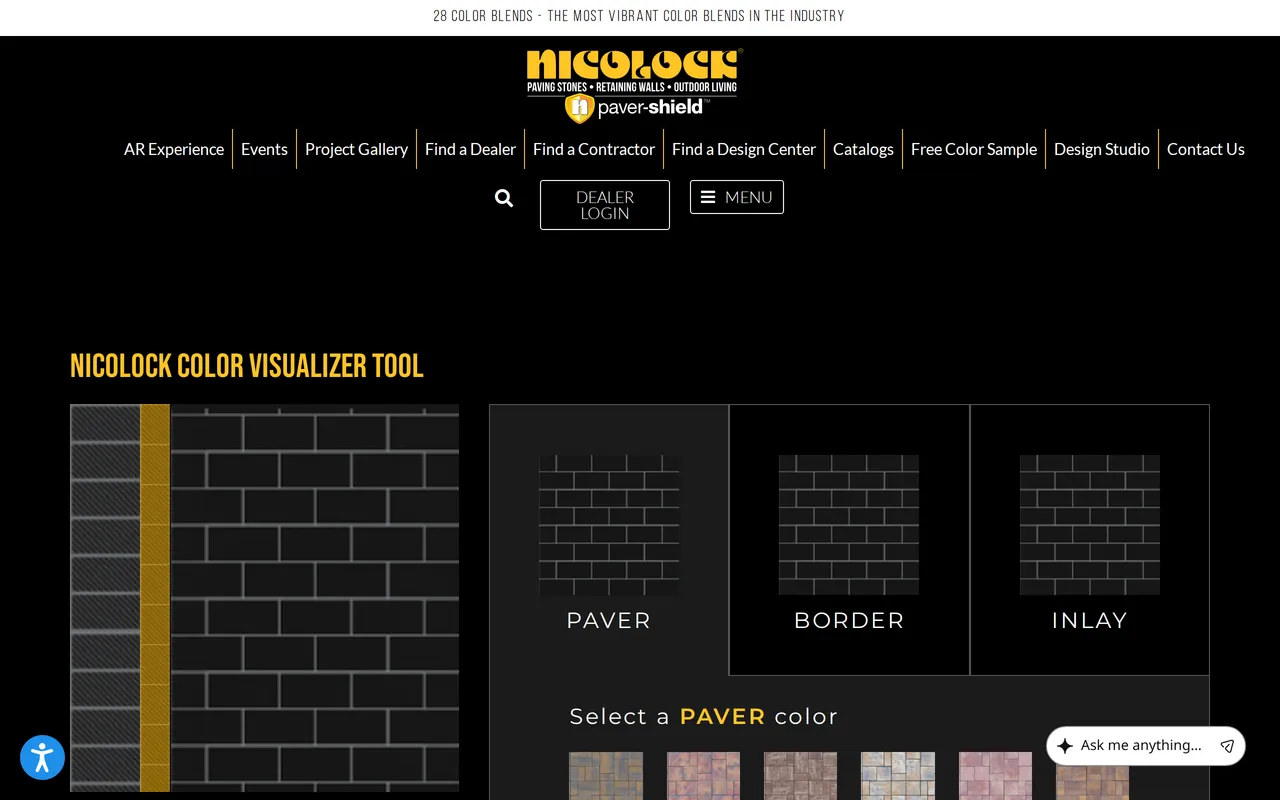The height and width of the screenshot is (800, 1280).
Task: Choose the second paver color swatch
Action: (x=703, y=776)
